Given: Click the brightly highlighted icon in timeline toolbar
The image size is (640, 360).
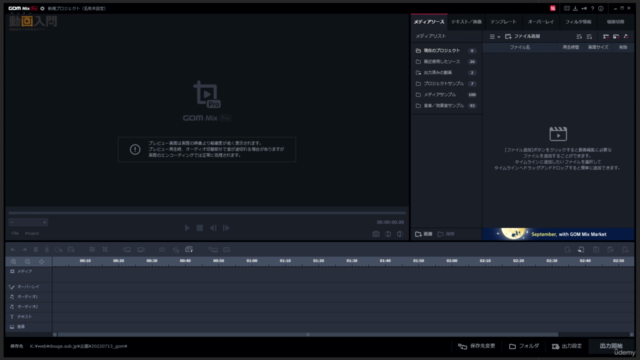Looking at the screenshot, I should (x=189, y=249).
